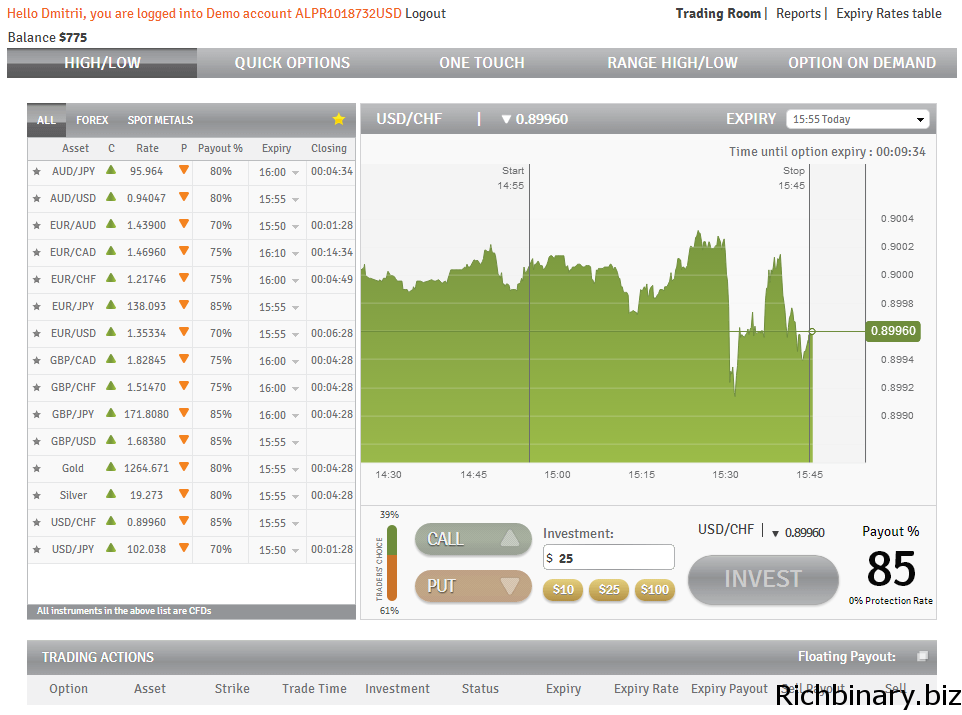Select the GBP/CAD asset name
Image resolution: width=962 pixels, height=715 pixels.
pyautogui.click(x=73, y=360)
